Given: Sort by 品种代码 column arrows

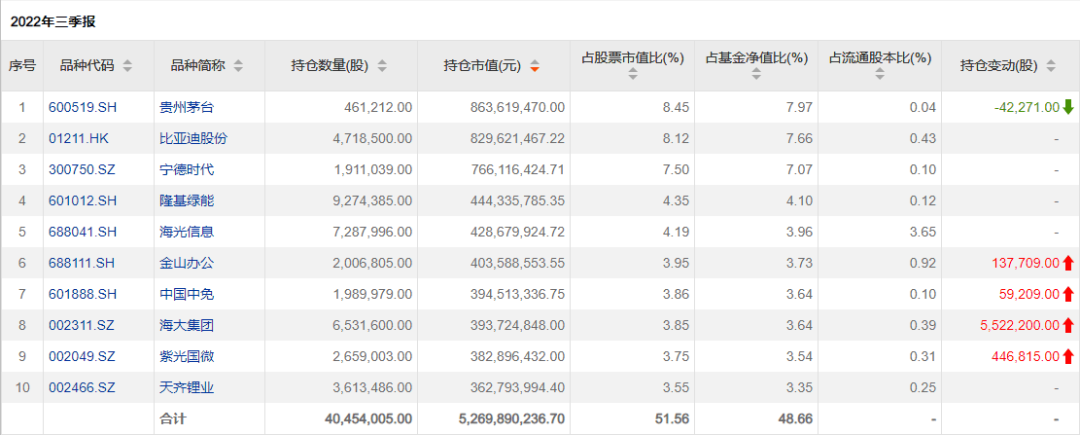Looking at the screenshot, I should [127, 66].
